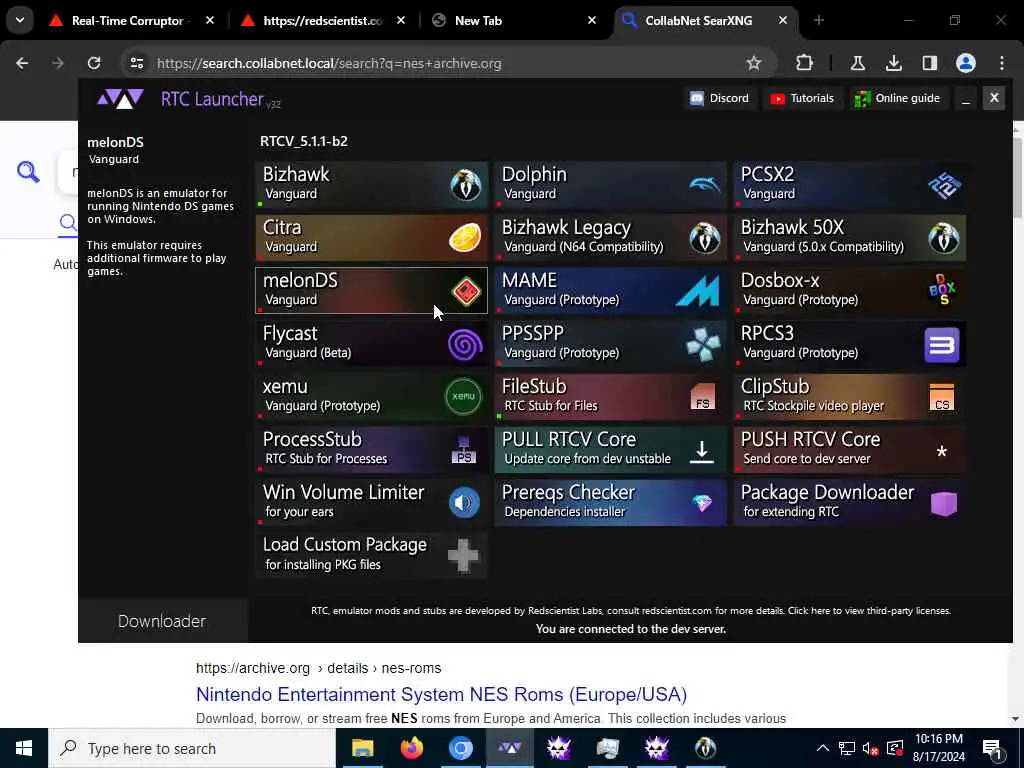Open the RPCS3 Vanguard prototype tile
Image resolution: width=1024 pixels, height=768 pixels.
click(849, 343)
